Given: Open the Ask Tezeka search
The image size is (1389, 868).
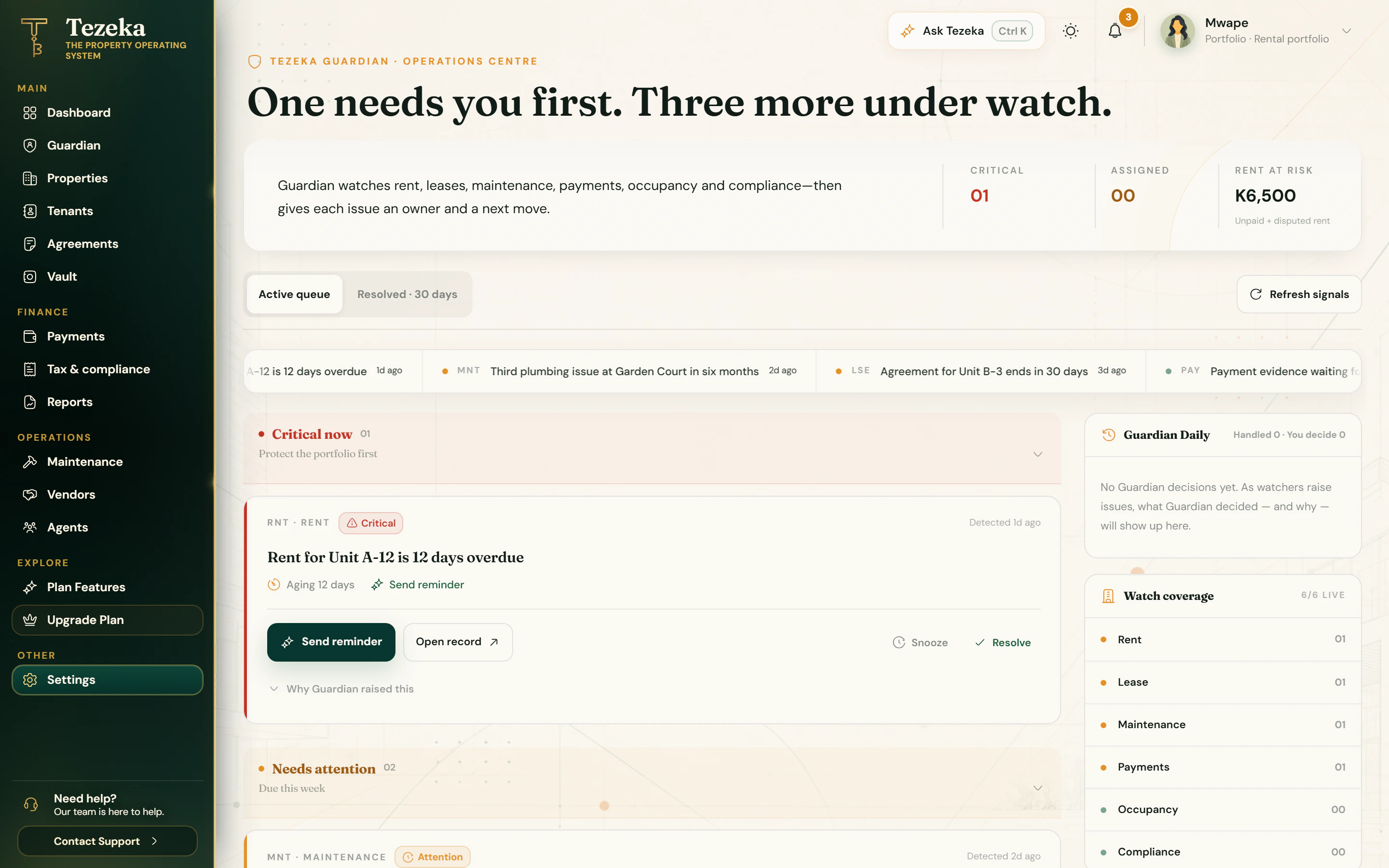Looking at the screenshot, I should tap(966, 31).
